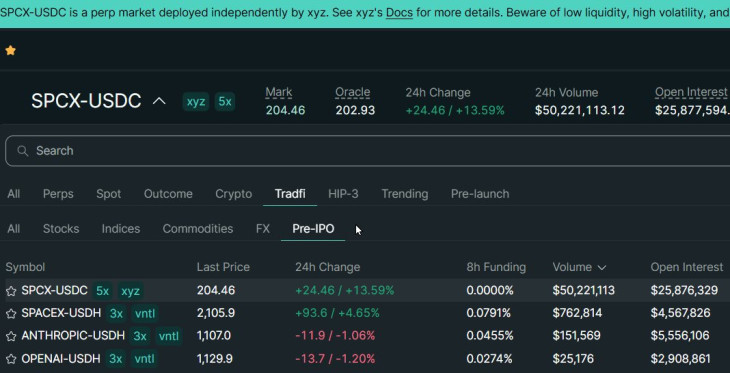Favorite SPACEX-USDH with its star

click(x=11, y=313)
